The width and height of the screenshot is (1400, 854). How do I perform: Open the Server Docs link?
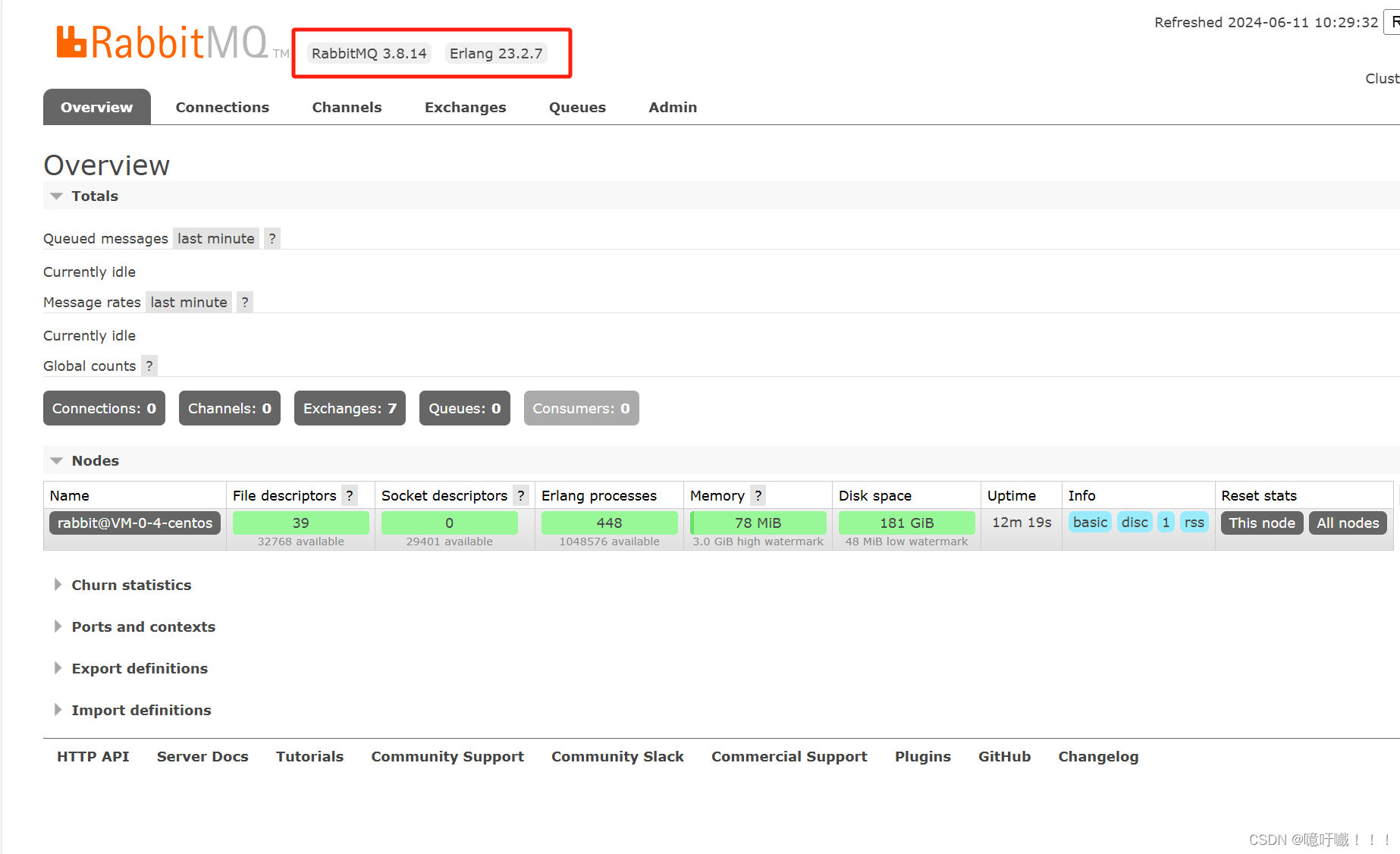pos(202,756)
